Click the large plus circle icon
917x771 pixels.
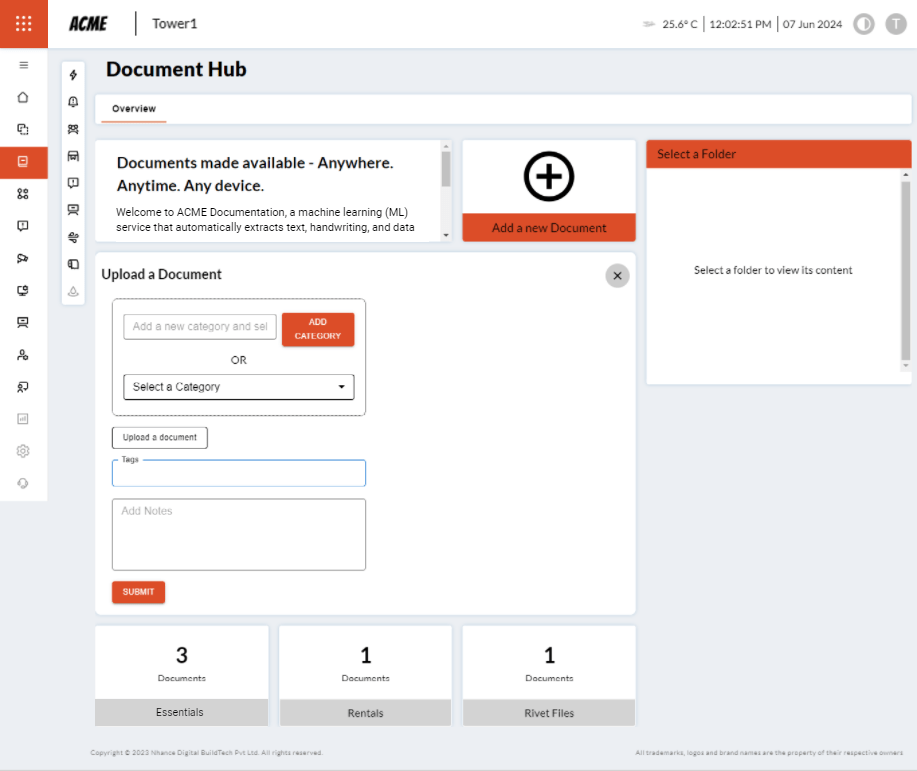549,177
